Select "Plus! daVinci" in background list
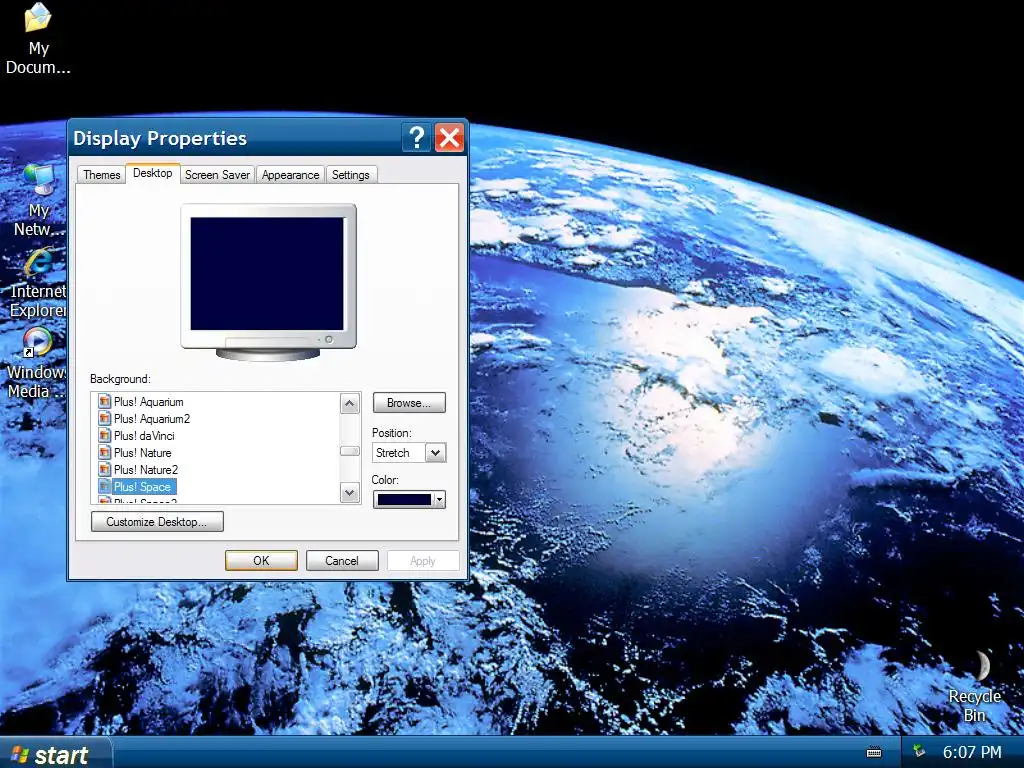 144,436
